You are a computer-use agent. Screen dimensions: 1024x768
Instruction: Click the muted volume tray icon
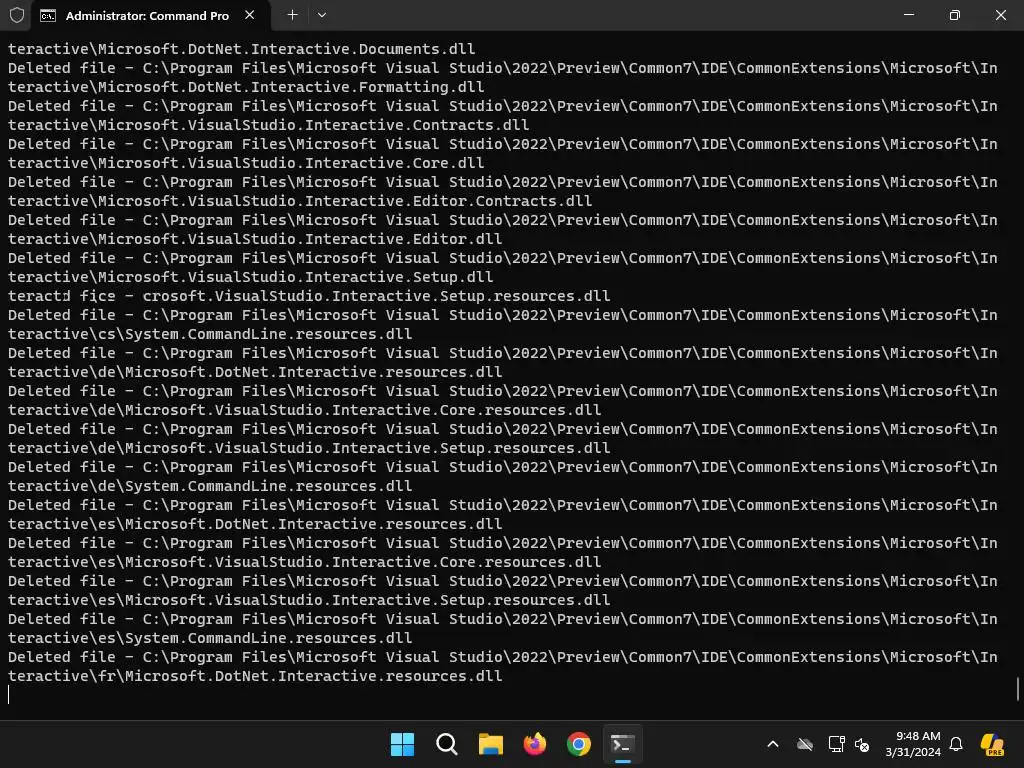[862, 744]
